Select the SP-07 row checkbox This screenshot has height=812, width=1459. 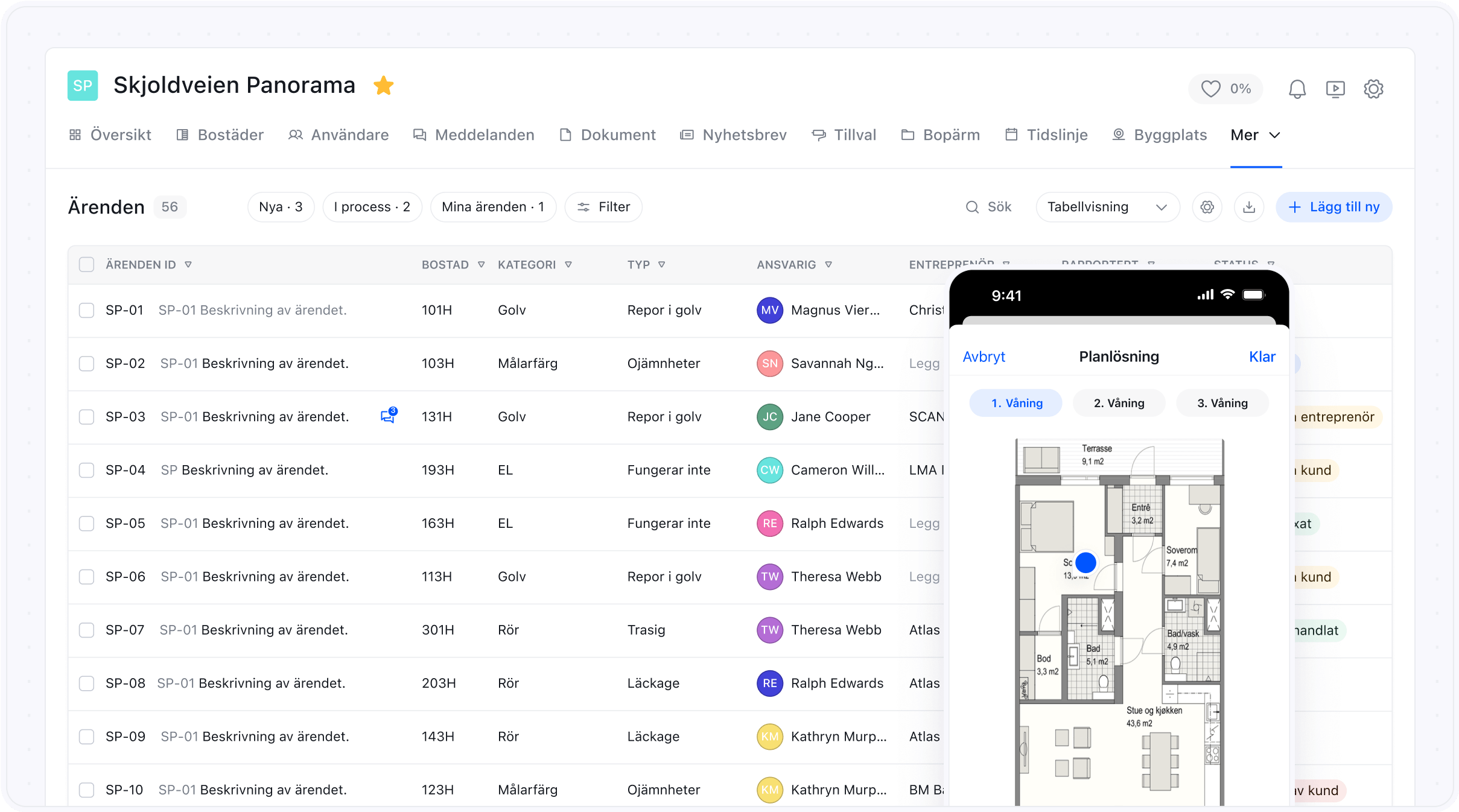tap(87, 630)
